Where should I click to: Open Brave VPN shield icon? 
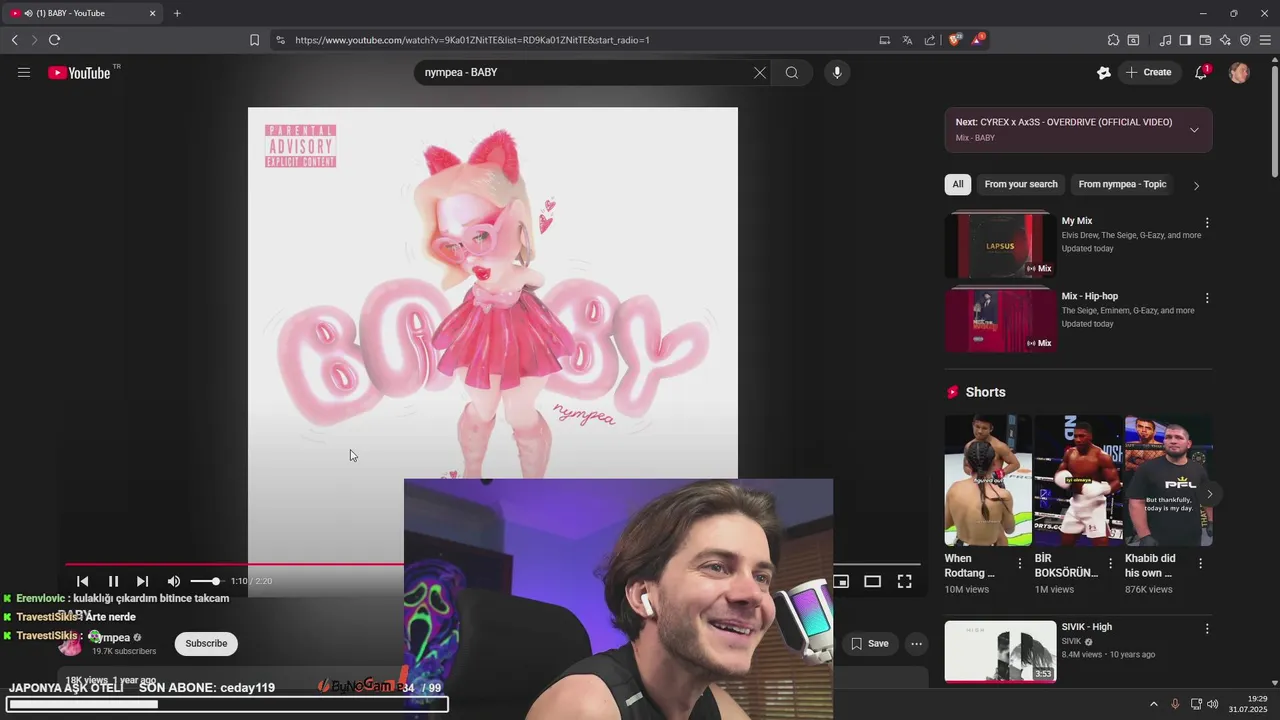click(1245, 40)
